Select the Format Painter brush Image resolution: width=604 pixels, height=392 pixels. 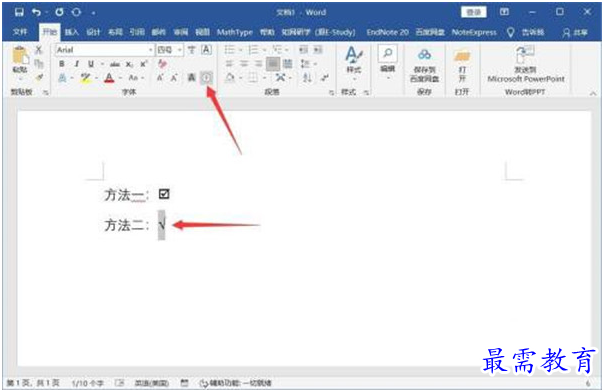(x=39, y=77)
